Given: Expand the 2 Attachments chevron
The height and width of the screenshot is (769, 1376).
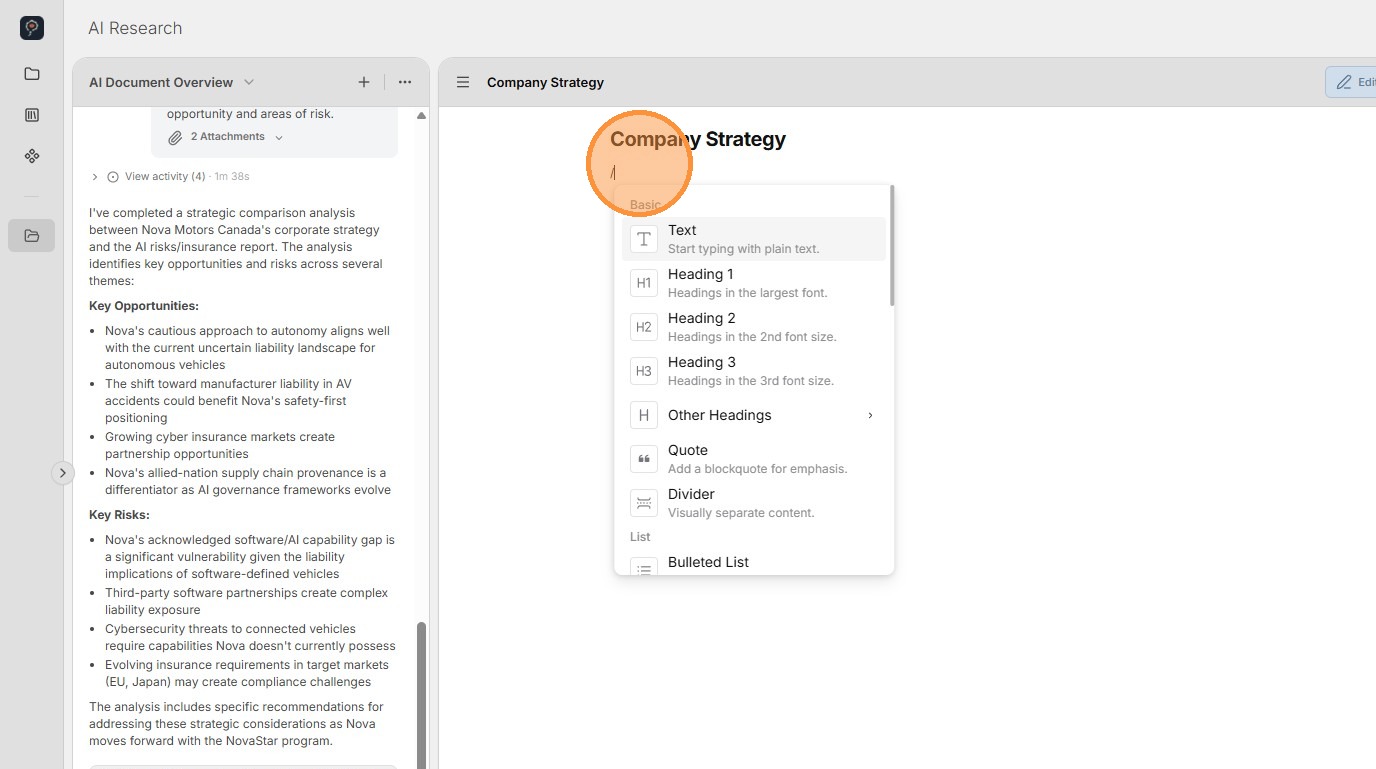Looking at the screenshot, I should (279, 137).
